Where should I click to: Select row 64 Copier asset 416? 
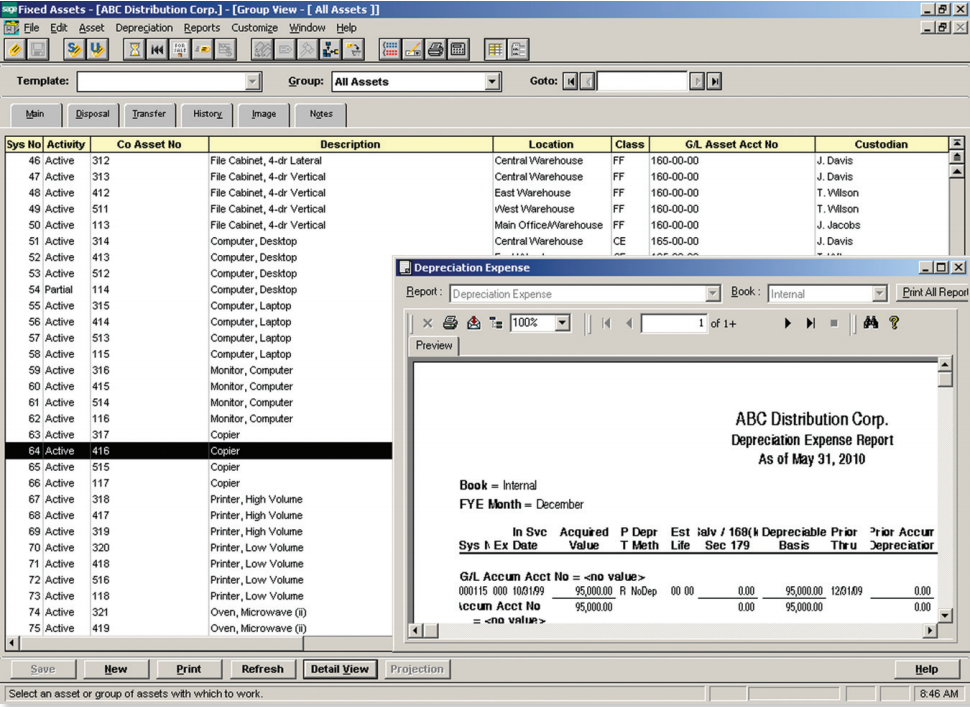point(199,451)
